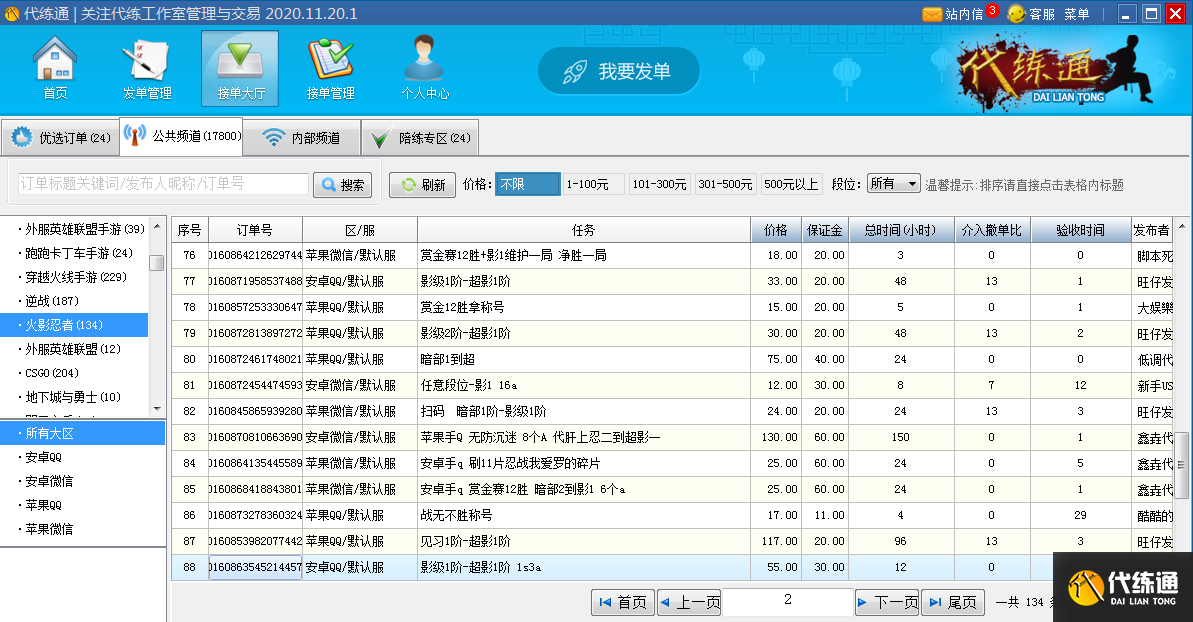Select the 不限 price filter
The width and height of the screenshot is (1193, 622).
[x=527, y=184]
